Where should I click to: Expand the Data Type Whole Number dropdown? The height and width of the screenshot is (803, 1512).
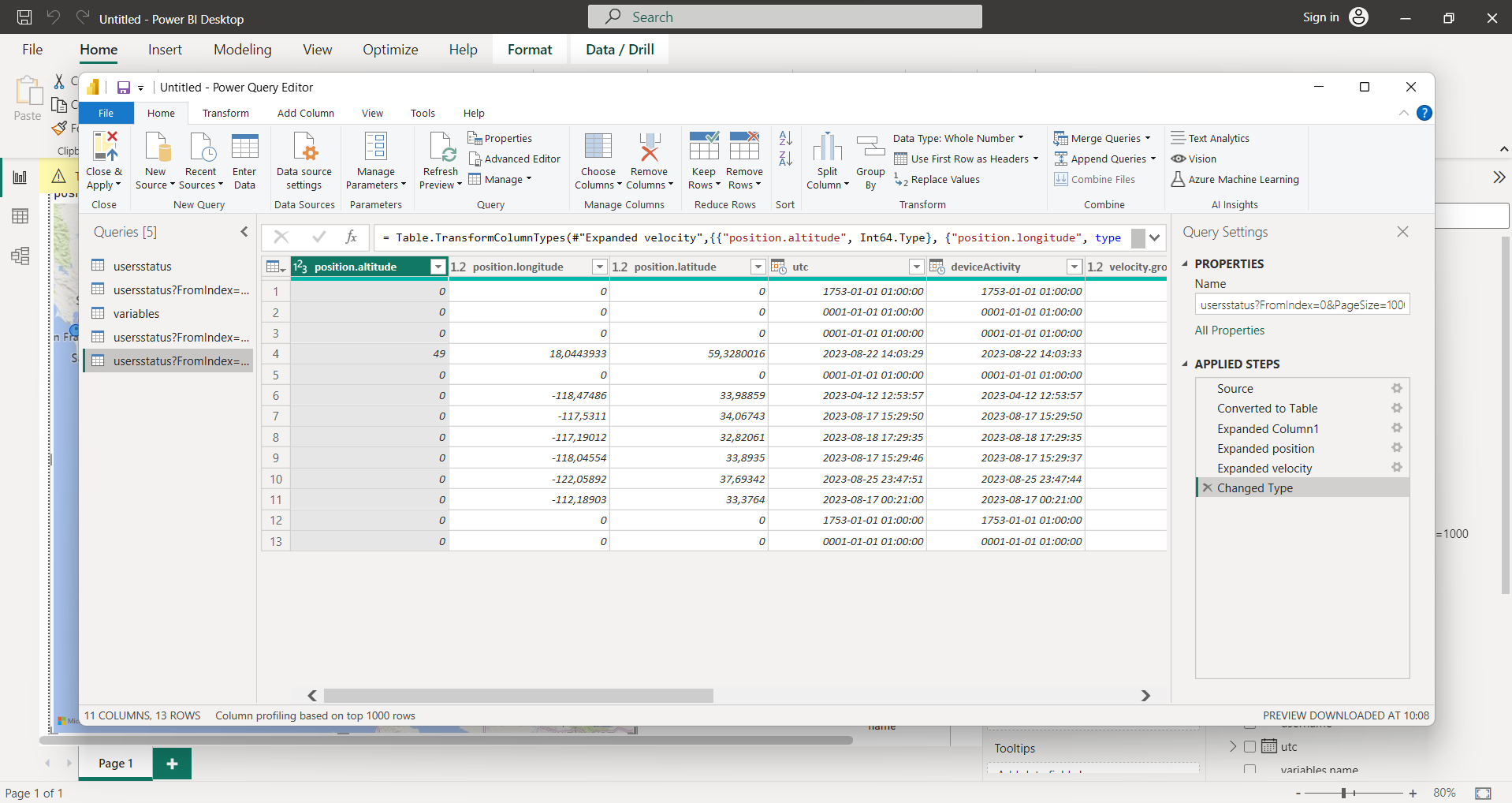coord(958,138)
